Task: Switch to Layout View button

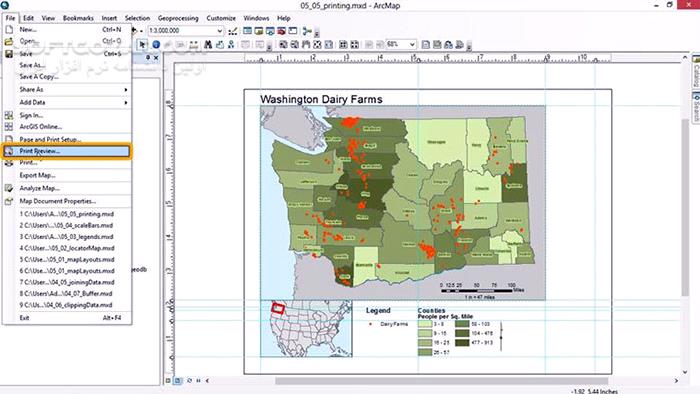Action: pos(177,381)
